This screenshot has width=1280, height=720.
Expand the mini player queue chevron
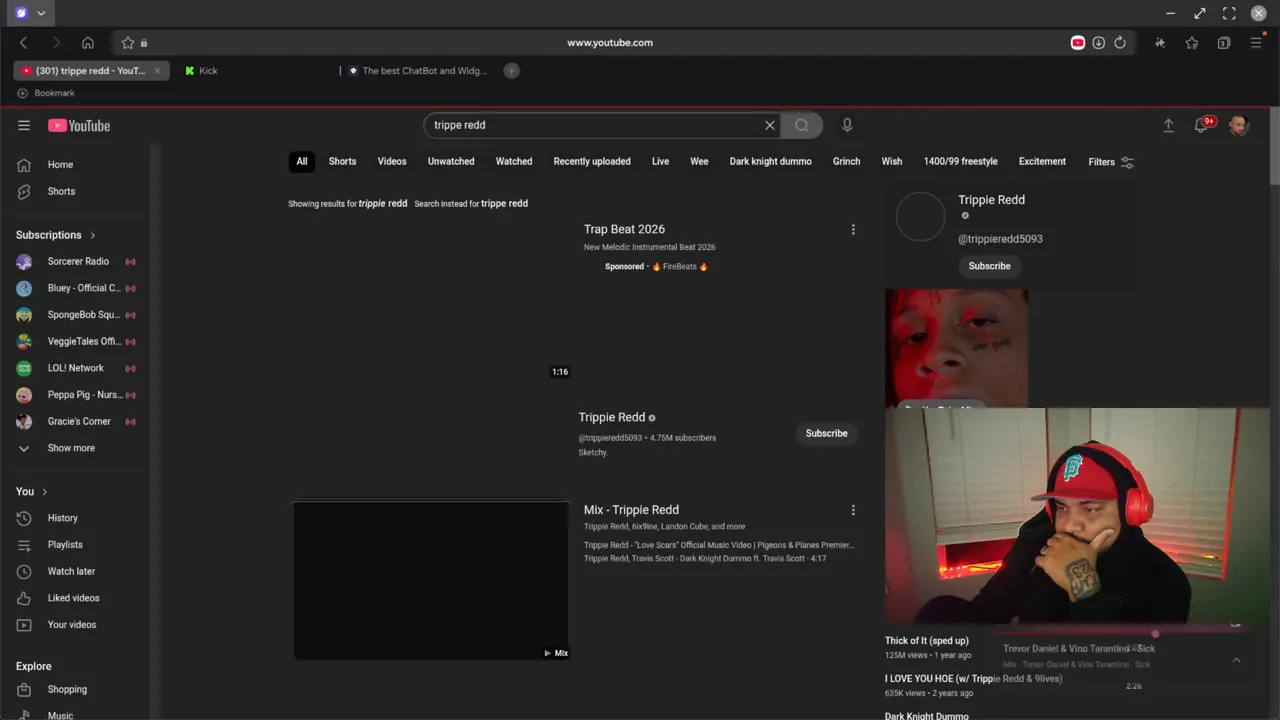[1236, 660]
